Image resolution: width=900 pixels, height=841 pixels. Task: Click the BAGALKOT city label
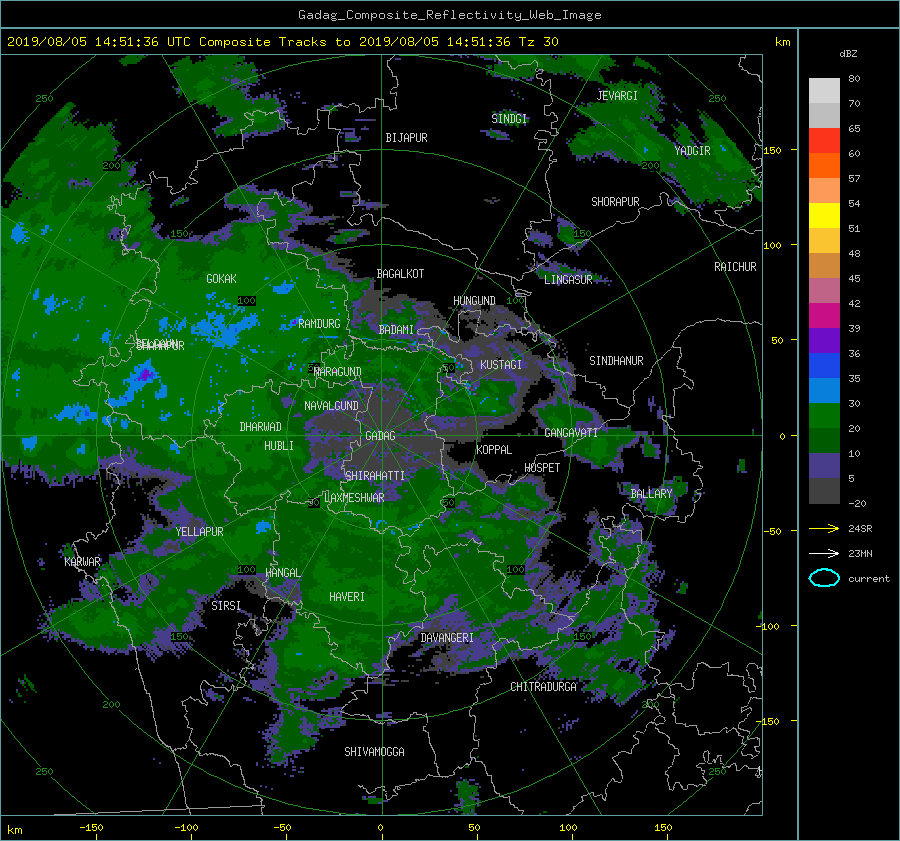tap(400, 274)
